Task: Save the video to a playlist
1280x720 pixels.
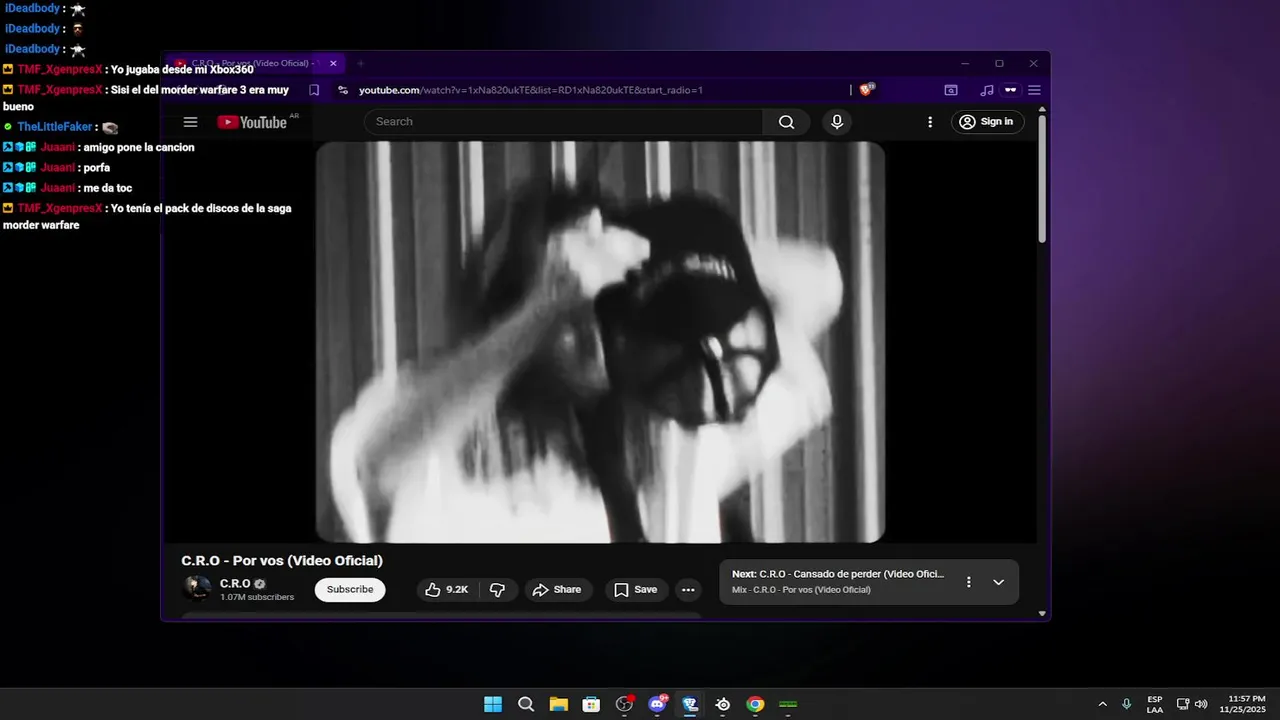Action: click(636, 590)
